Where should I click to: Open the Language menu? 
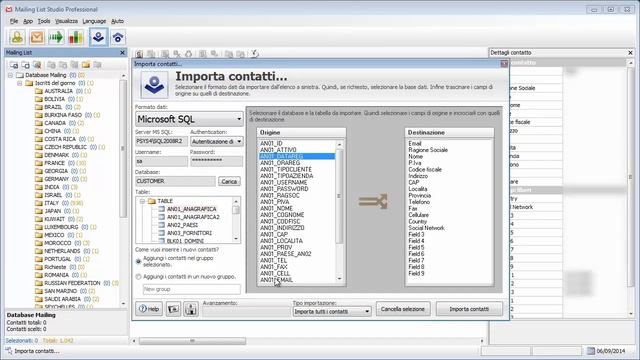coord(94,21)
